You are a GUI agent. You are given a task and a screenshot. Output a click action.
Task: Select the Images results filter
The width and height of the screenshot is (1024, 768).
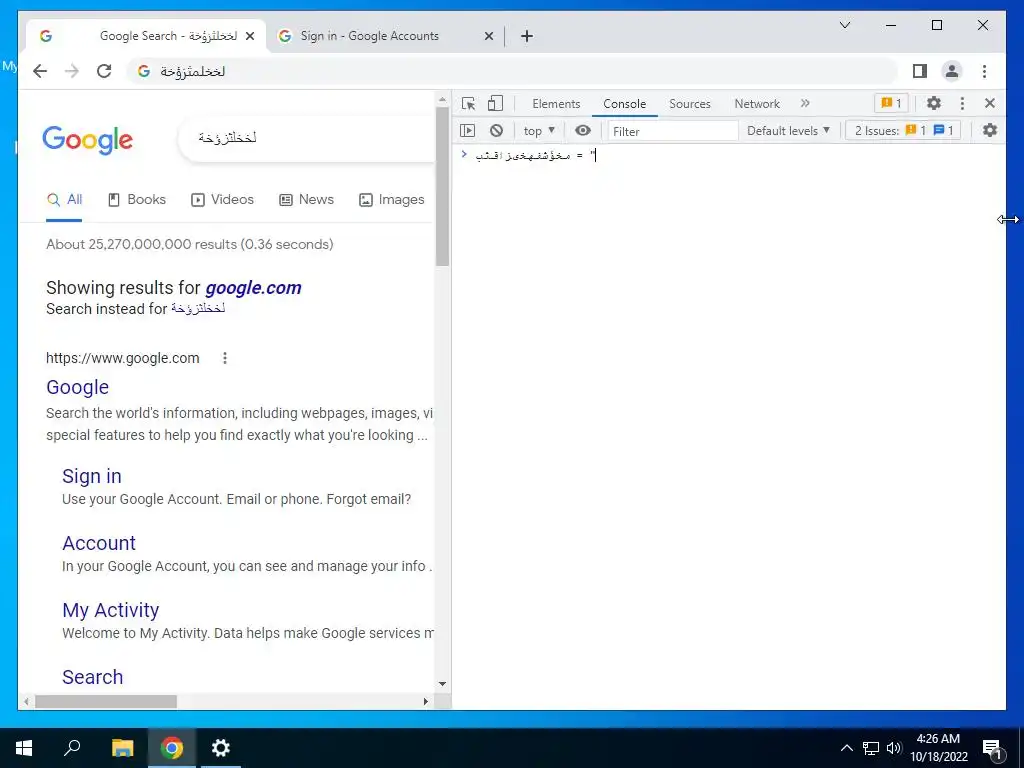pos(392,200)
